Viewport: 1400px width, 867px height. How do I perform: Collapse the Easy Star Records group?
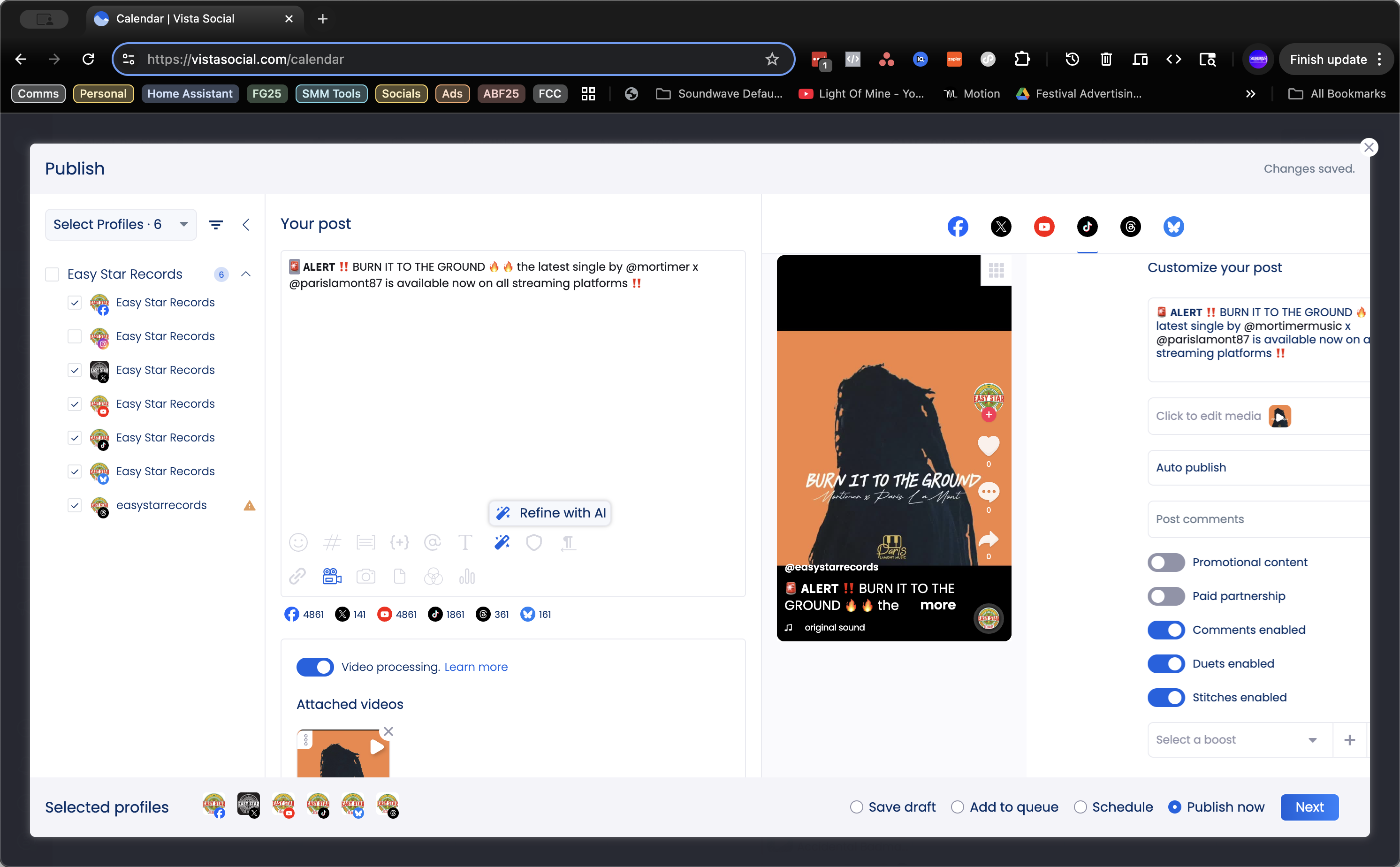(x=246, y=274)
